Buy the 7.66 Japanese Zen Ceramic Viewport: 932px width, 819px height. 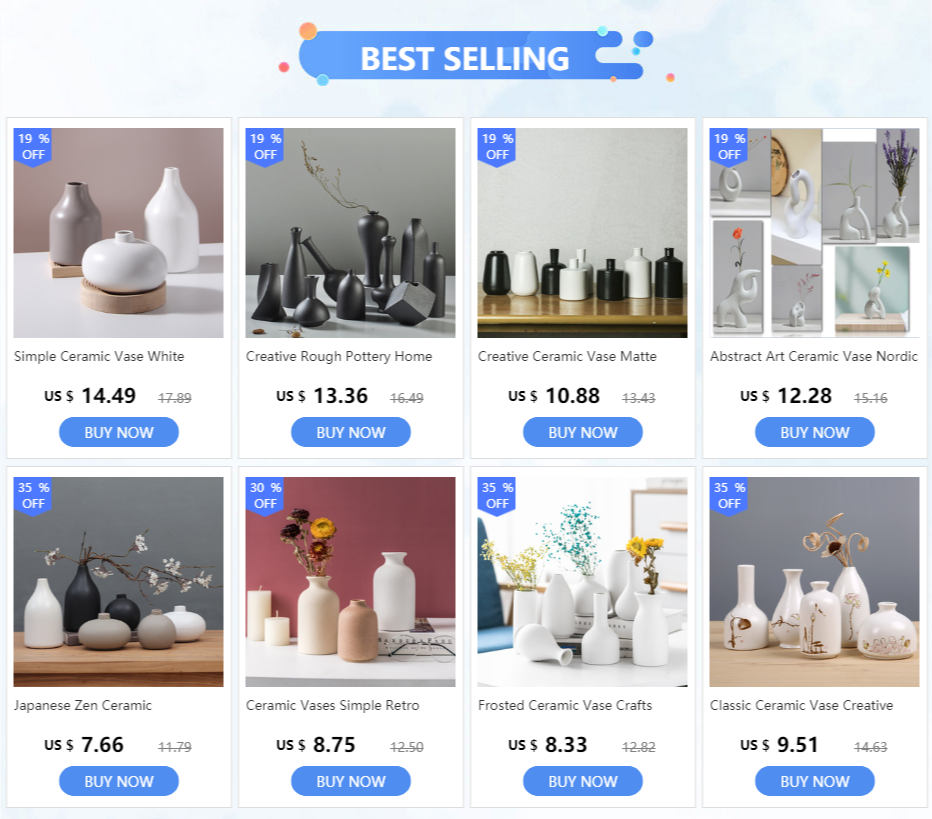[119, 781]
